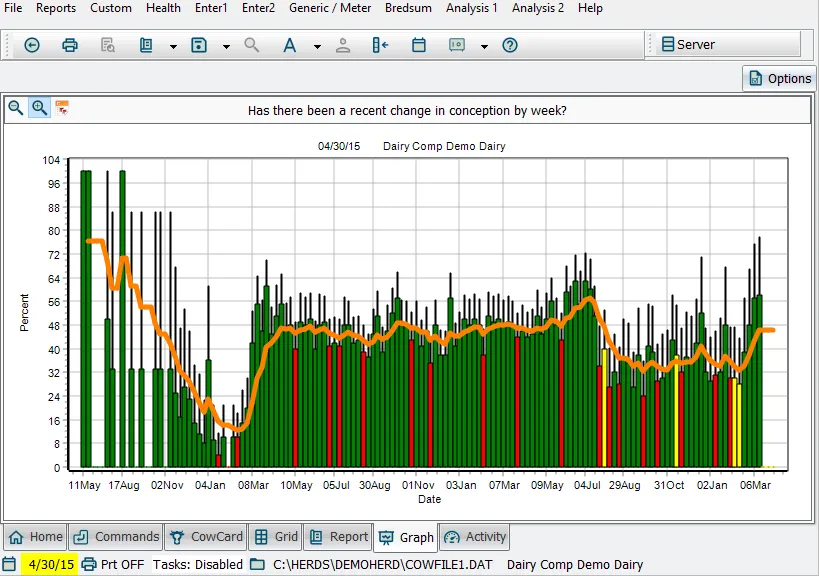Switch to the CowCard tab
The image size is (819, 576).
click(x=206, y=537)
